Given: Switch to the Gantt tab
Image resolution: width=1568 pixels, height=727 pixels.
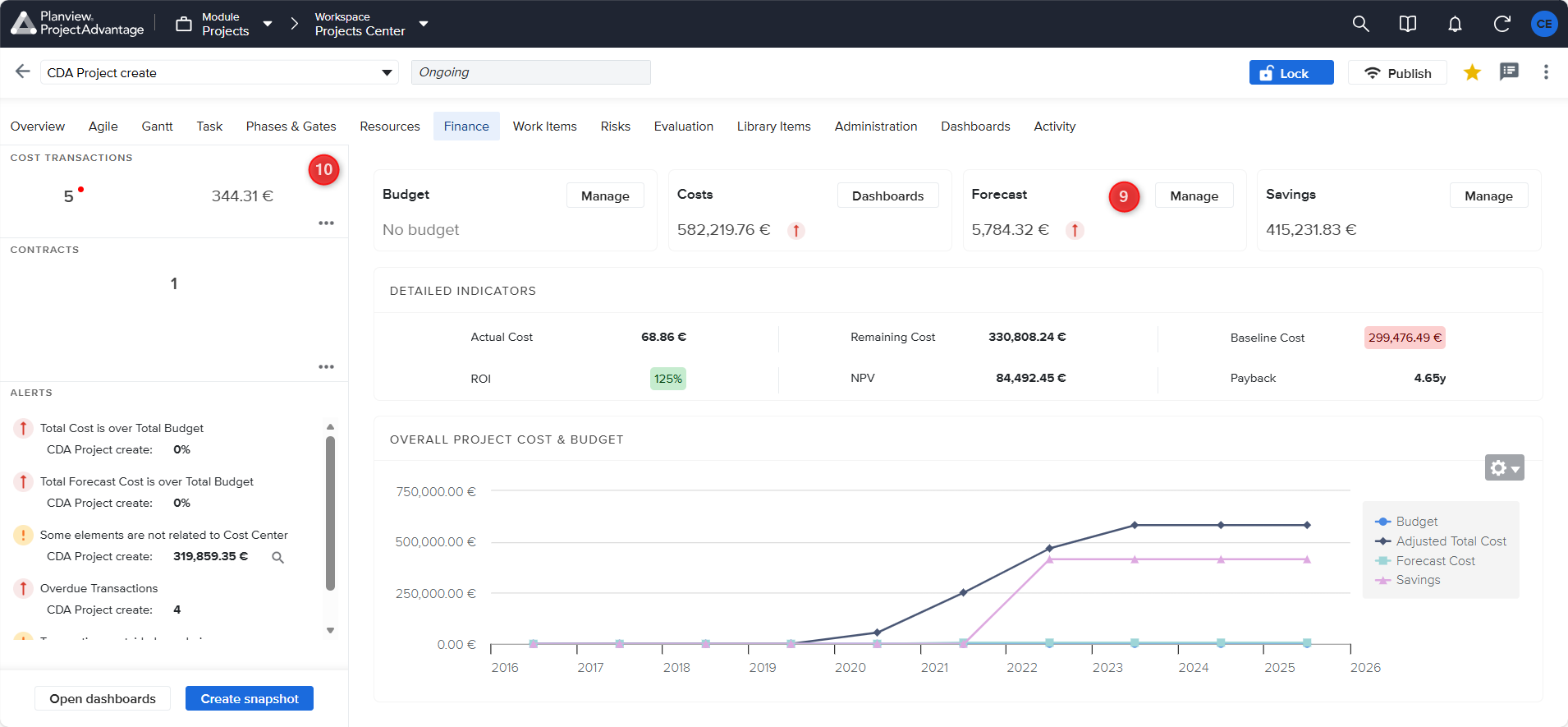Looking at the screenshot, I should pos(157,127).
